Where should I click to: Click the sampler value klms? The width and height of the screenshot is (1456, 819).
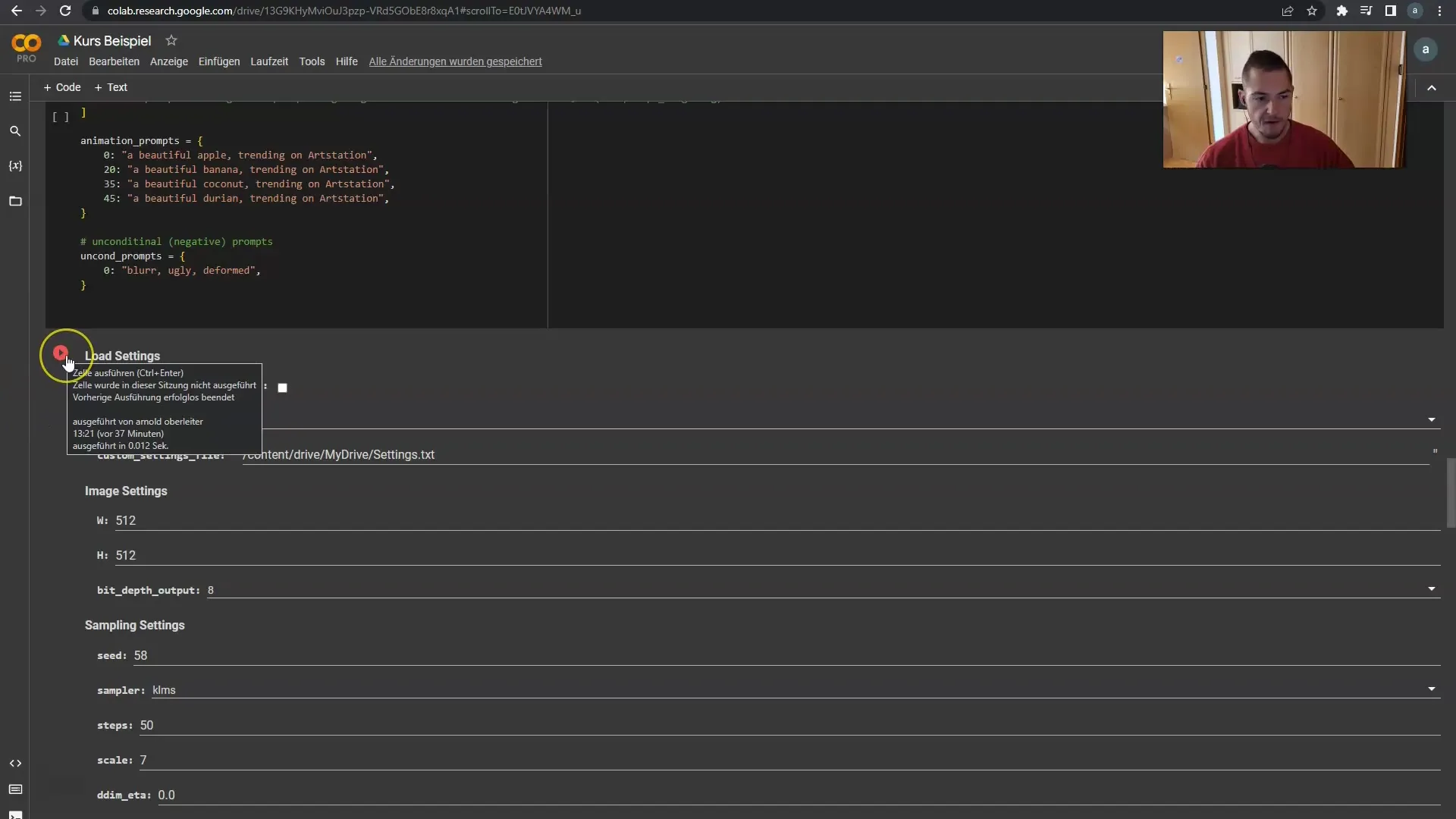pos(164,690)
